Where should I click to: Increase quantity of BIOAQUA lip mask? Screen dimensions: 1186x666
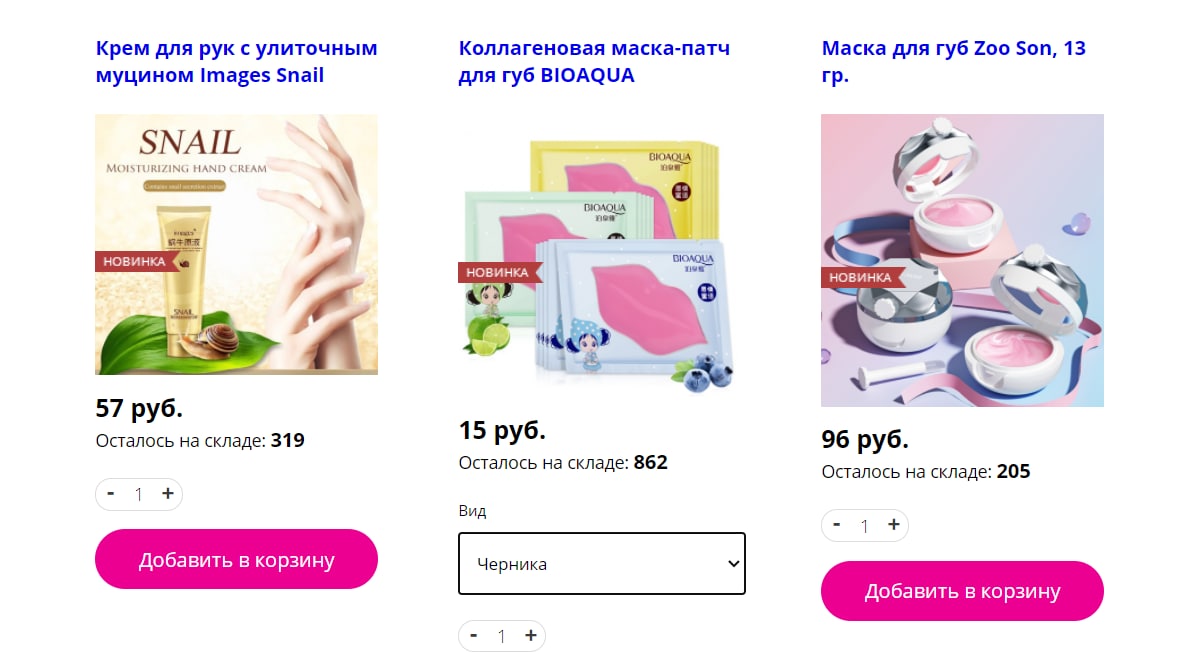pyautogui.click(x=531, y=636)
